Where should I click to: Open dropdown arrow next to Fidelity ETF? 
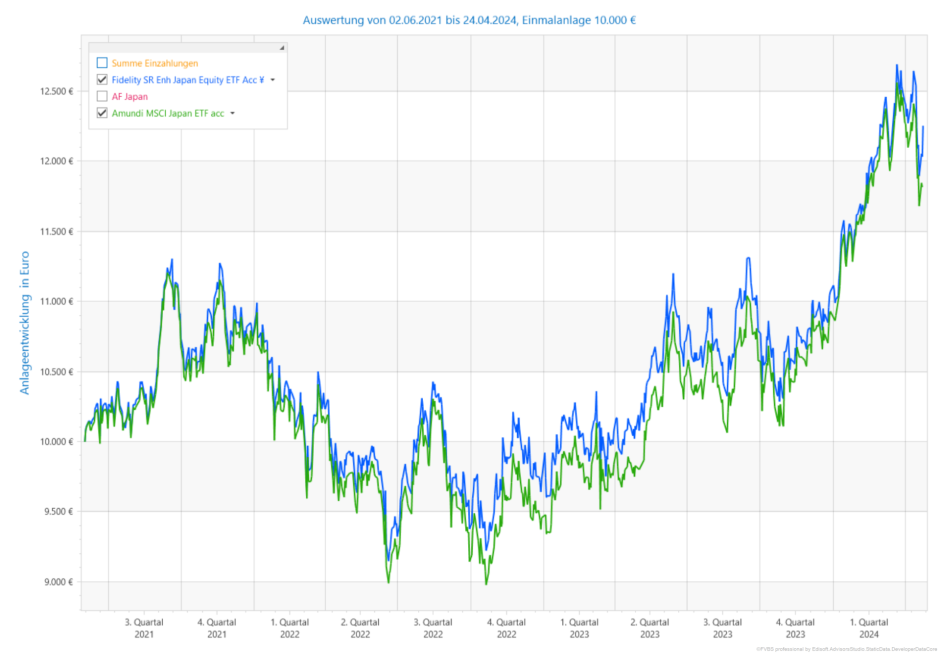coord(272,80)
